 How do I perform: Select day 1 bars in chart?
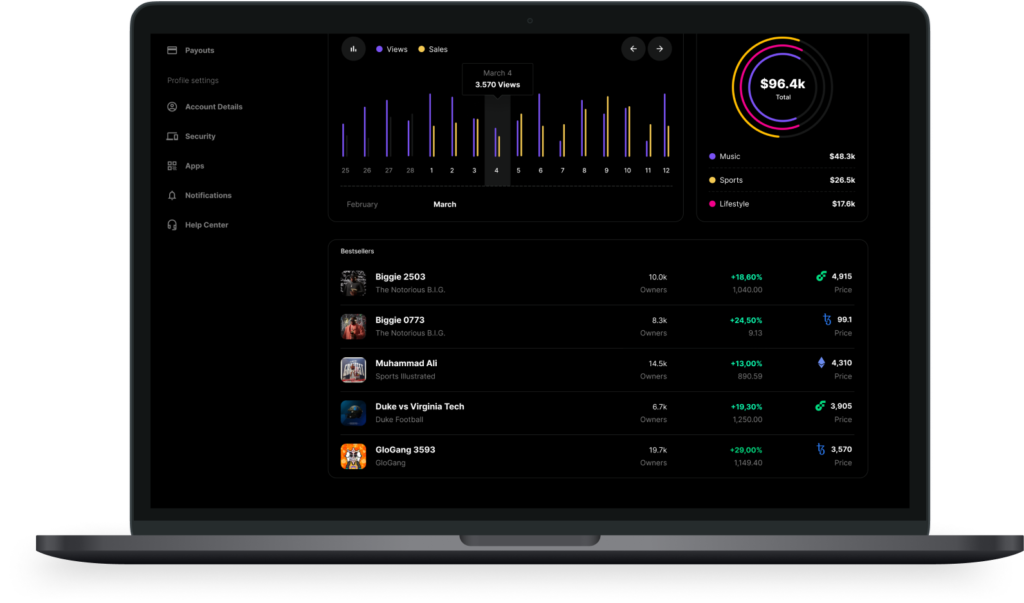coord(432,125)
